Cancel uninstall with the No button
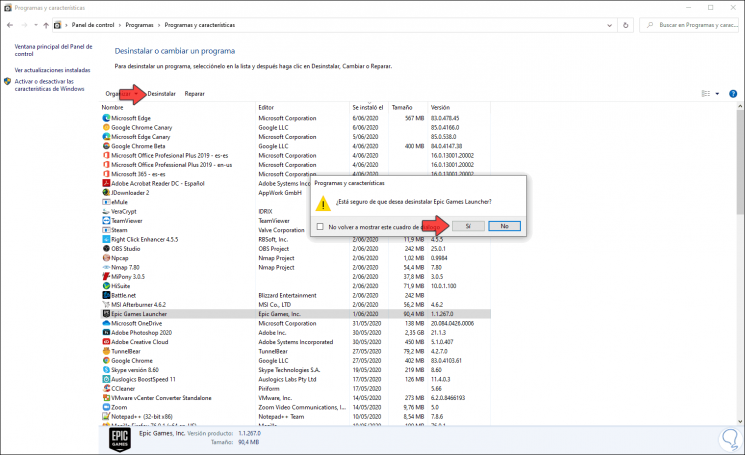 504,226
